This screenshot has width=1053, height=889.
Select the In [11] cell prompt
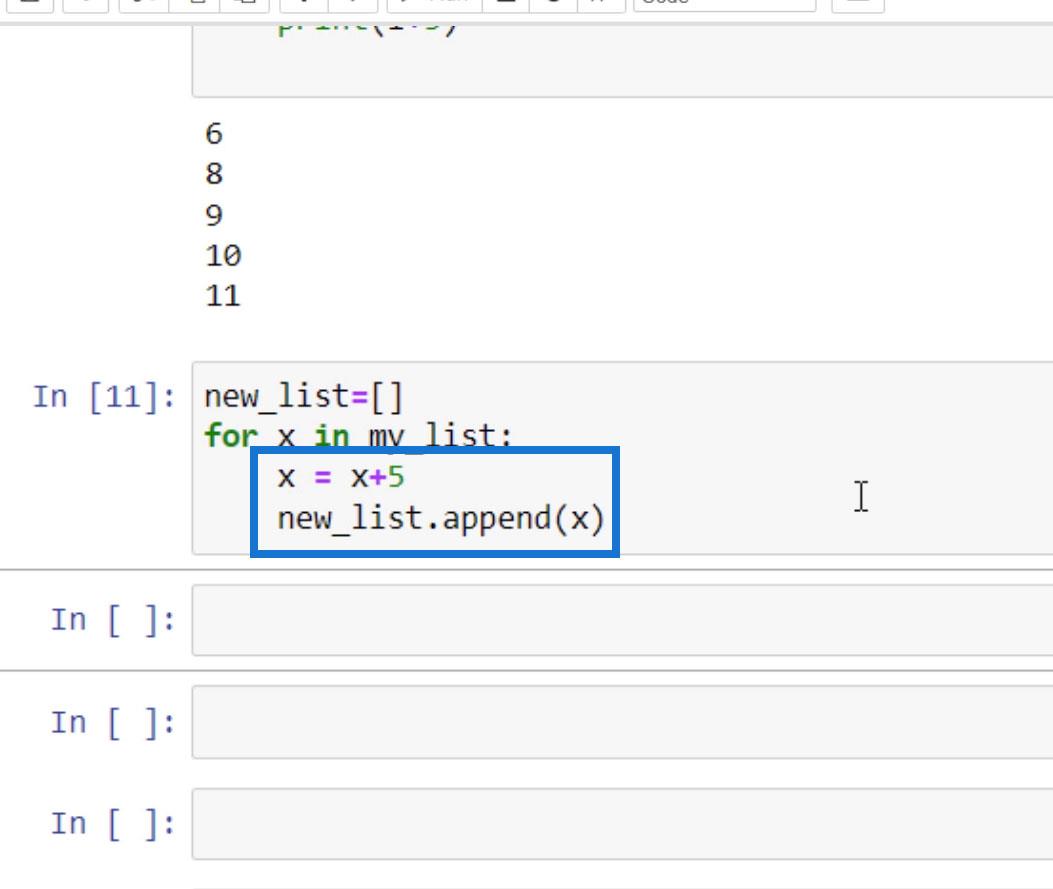[x=104, y=397]
